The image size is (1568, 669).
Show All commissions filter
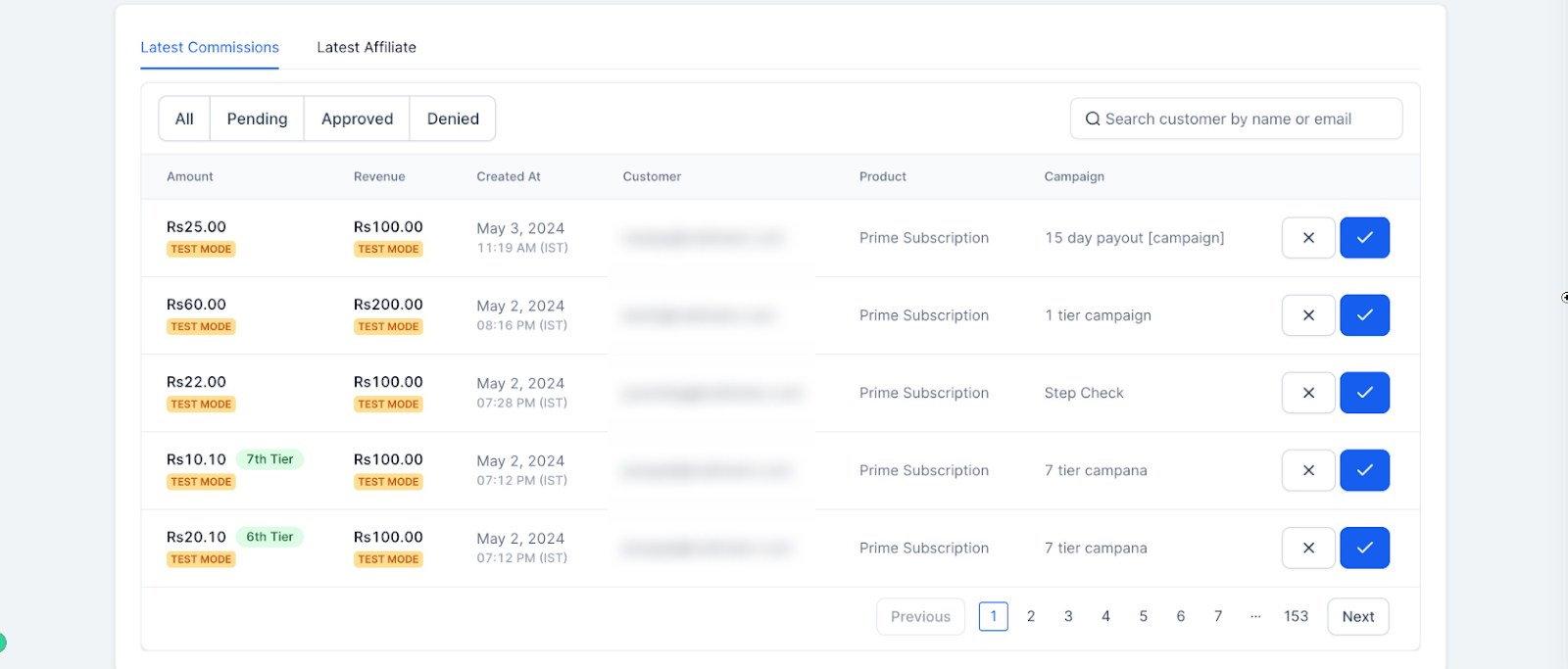(184, 119)
